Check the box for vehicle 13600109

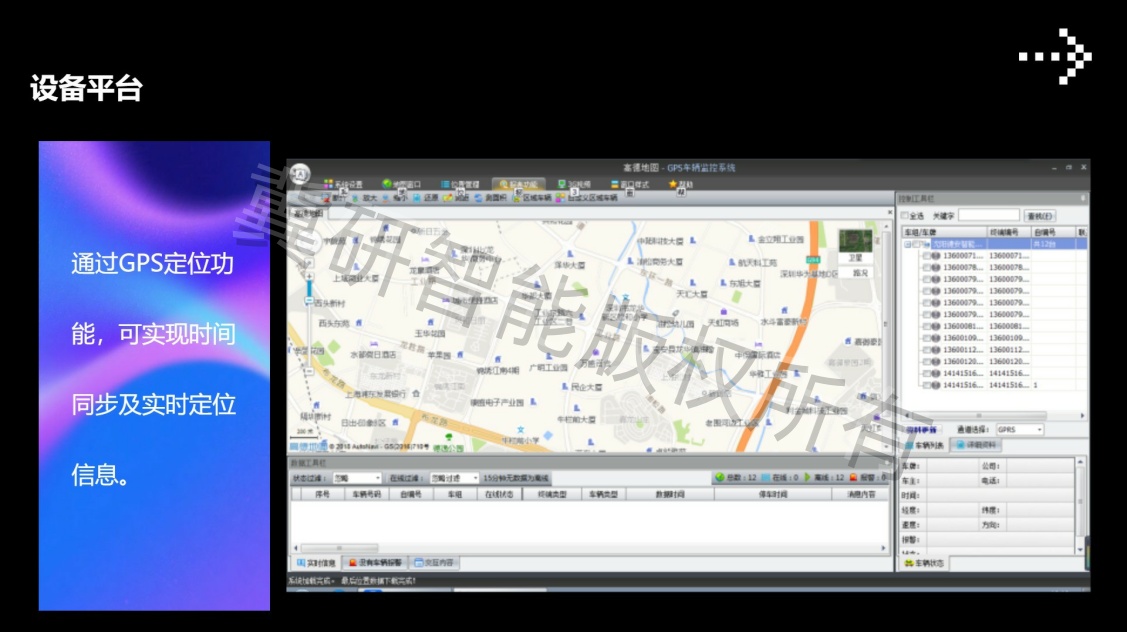pyautogui.click(x=926, y=338)
